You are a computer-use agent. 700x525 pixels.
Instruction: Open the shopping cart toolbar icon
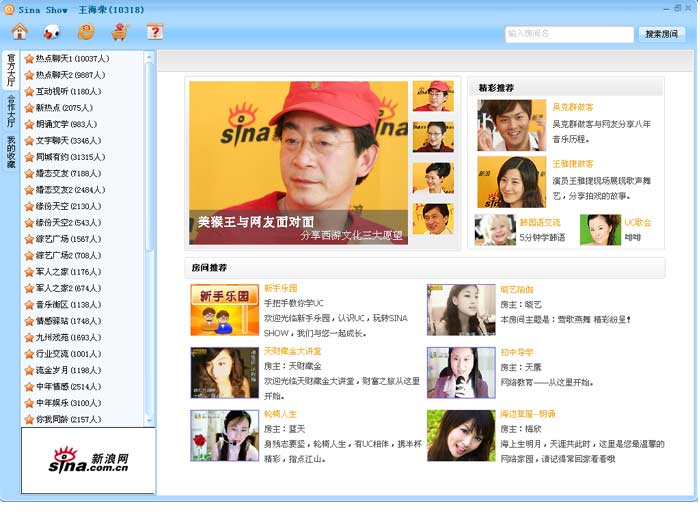[120, 32]
